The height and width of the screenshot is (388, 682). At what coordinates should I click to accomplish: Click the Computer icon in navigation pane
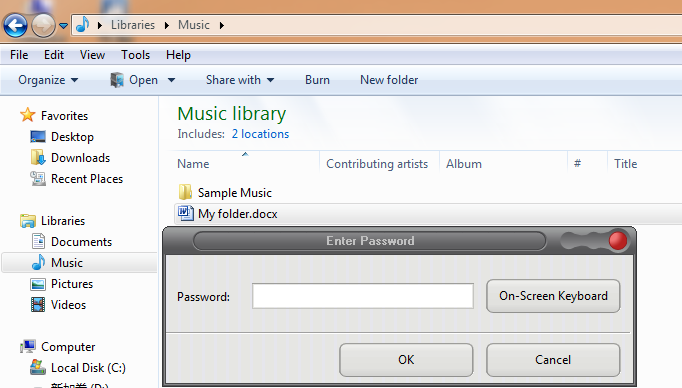point(28,347)
